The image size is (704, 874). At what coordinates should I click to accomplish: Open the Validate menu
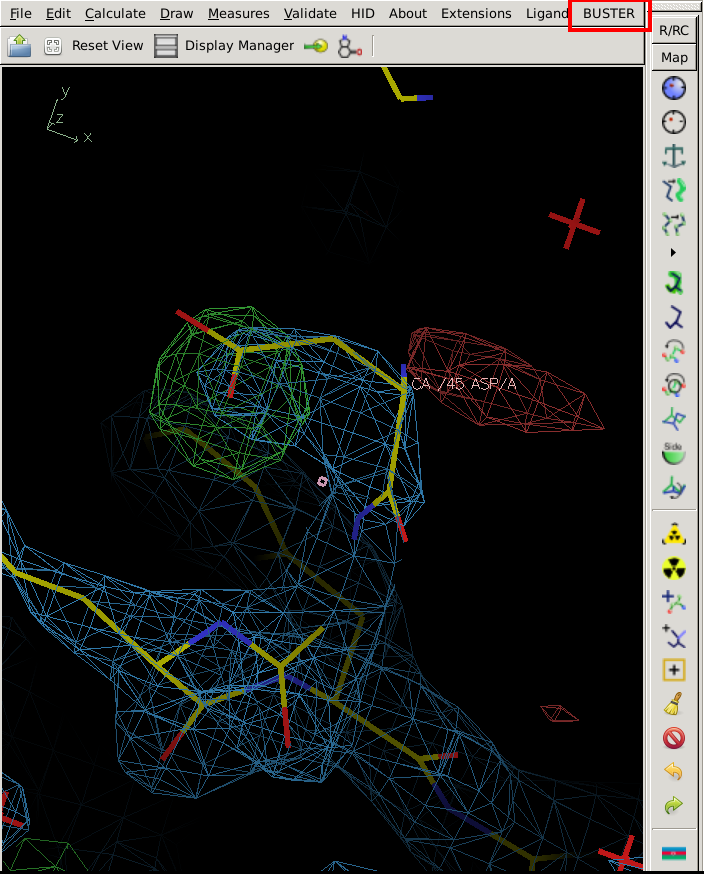point(310,13)
